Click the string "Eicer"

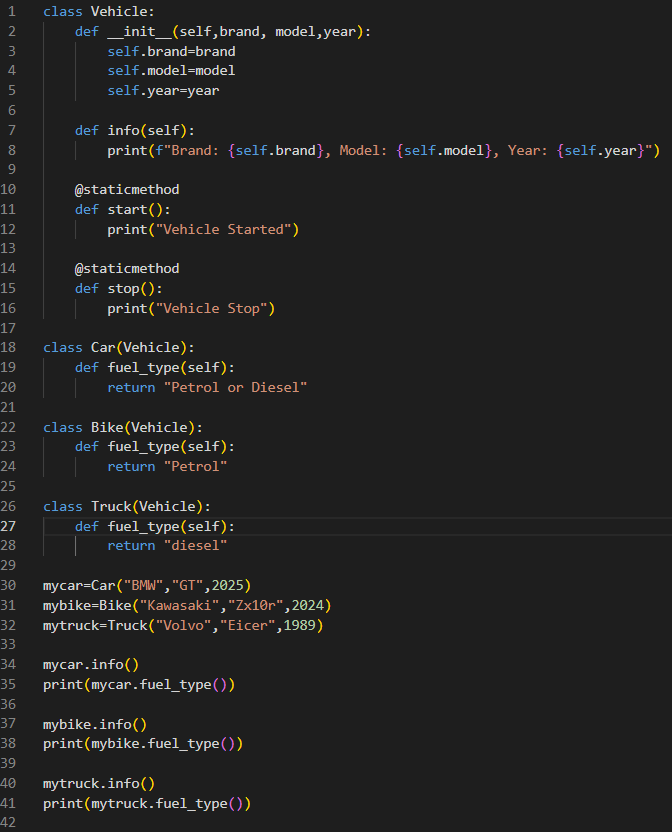pos(247,626)
